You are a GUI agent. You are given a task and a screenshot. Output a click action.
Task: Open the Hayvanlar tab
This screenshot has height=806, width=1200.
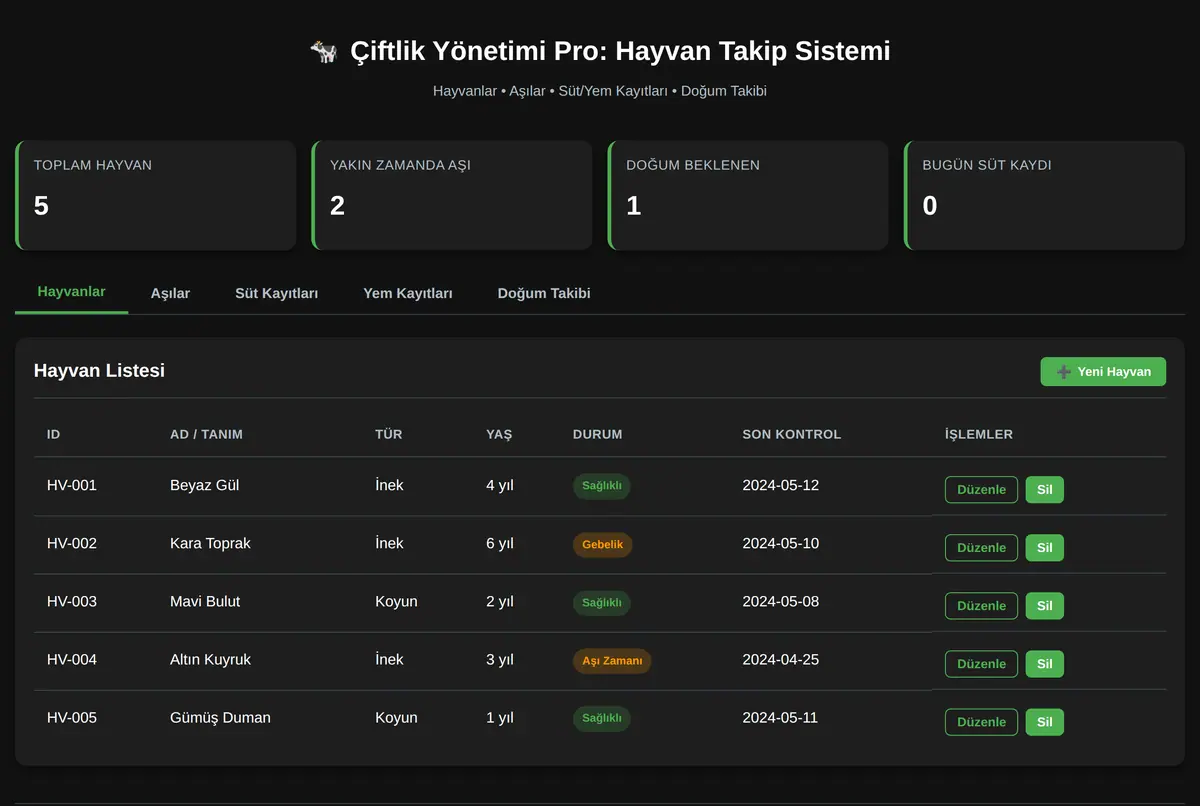point(71,292)
